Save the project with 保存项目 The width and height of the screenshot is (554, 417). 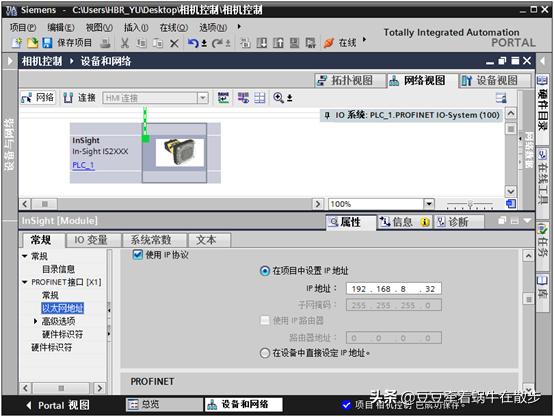coord(67,43)
